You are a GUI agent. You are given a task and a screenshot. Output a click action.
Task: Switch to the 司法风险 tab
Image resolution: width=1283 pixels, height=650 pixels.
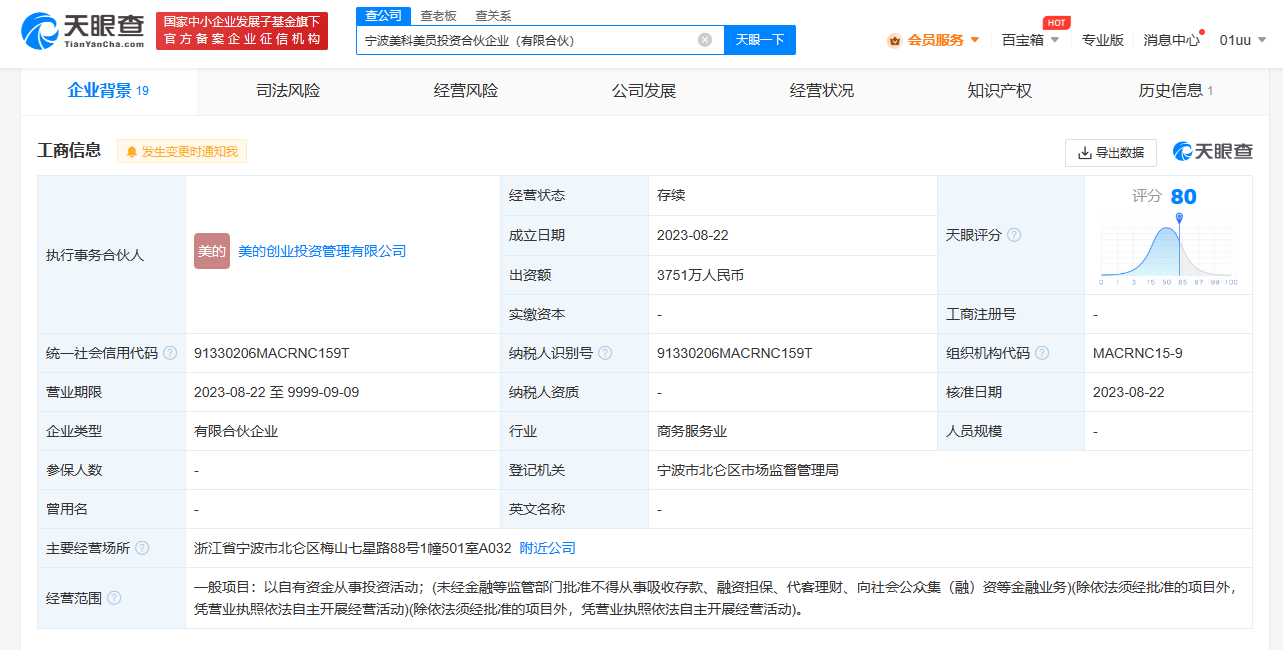288,91
